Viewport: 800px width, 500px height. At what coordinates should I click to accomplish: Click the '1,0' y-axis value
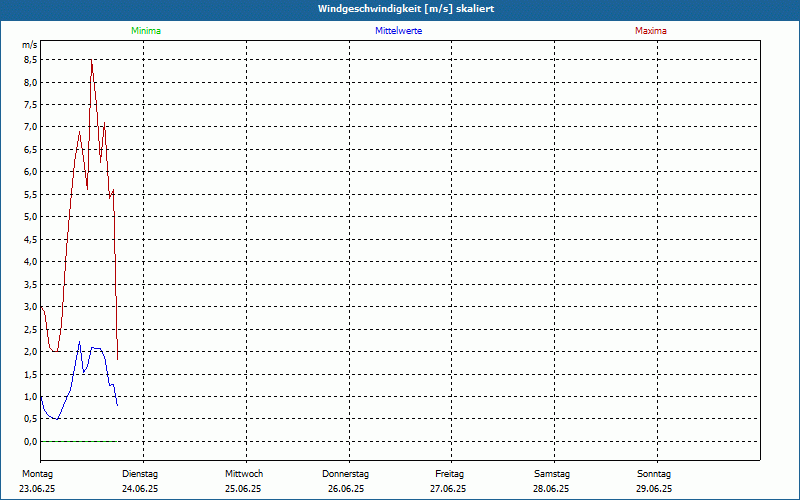point(31,396)
